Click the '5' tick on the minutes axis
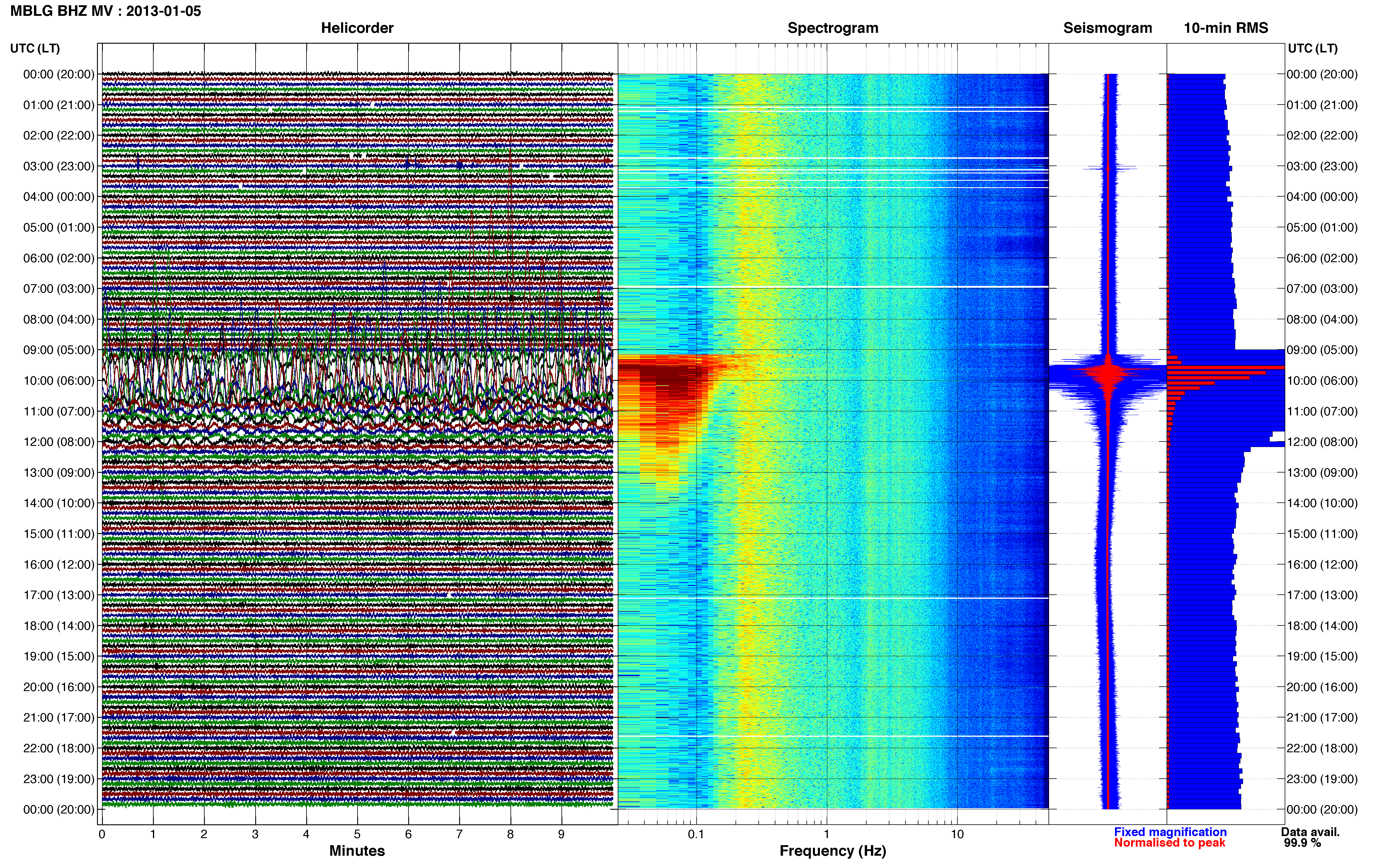The height and width of the screenshot is (868, 1389). [x=357, y=834]
